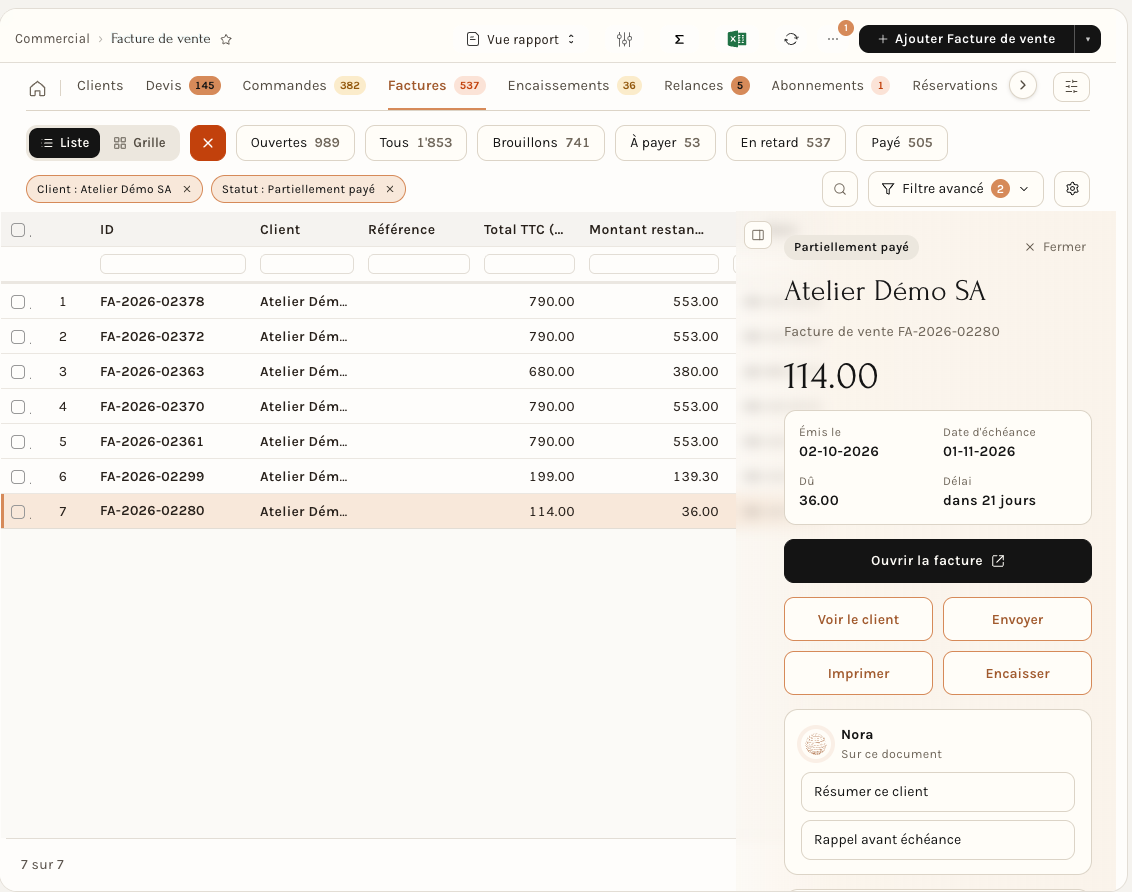This screenshot has width=1132, height=892.
Task: Open the three-dots more options menu
Action: click(833, 39)
